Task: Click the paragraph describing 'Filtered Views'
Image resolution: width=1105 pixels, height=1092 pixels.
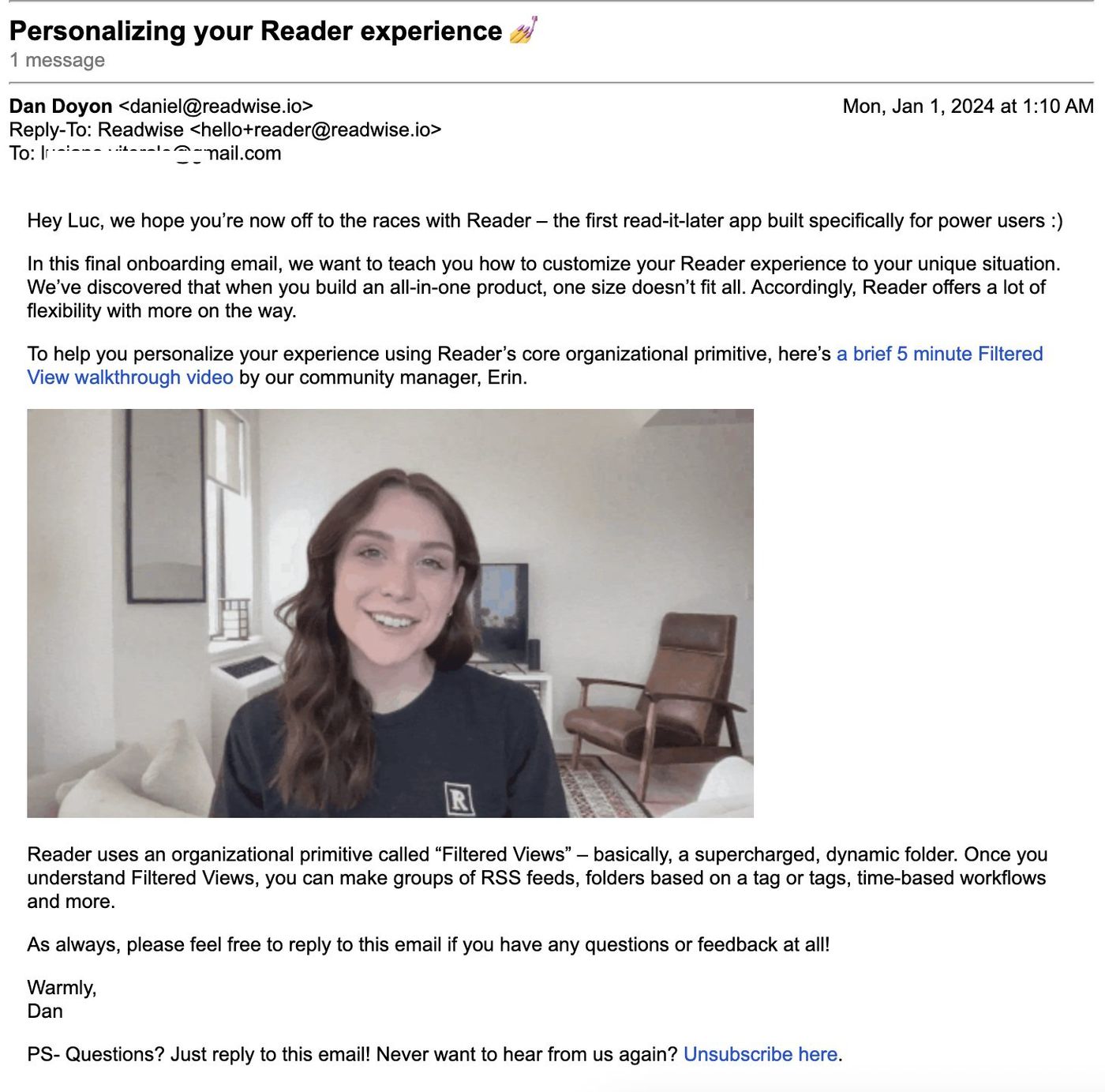Action: tap(537, 877)
